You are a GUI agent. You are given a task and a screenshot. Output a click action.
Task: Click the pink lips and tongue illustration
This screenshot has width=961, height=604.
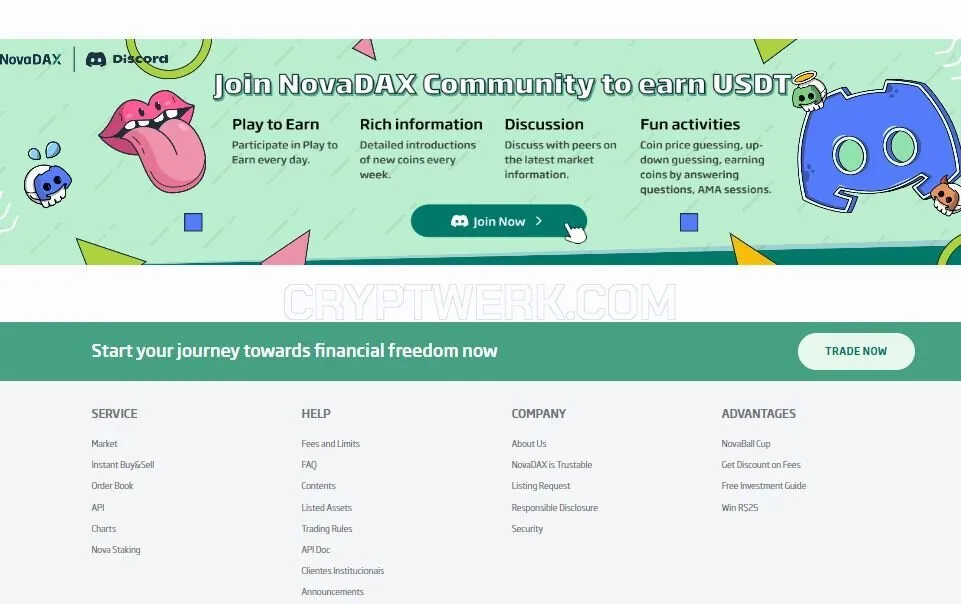[x=154, y=140]
